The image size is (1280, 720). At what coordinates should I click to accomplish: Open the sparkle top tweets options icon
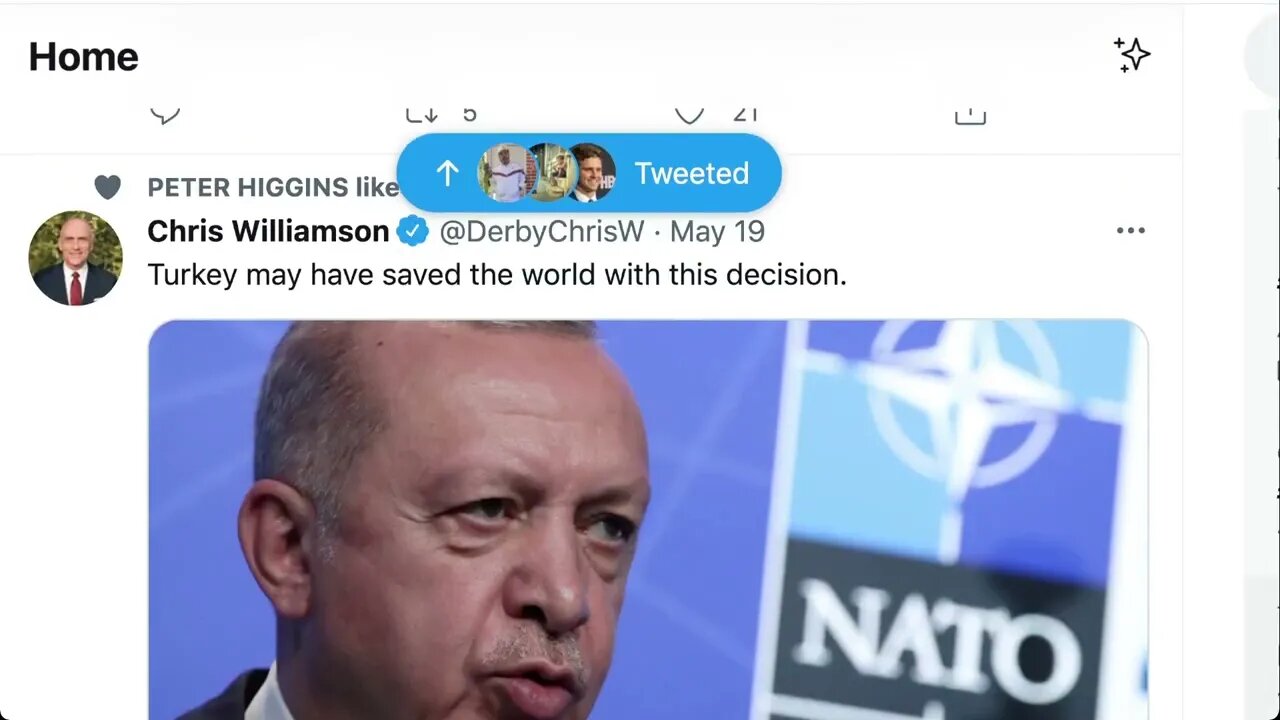(x=1132, y=55)
